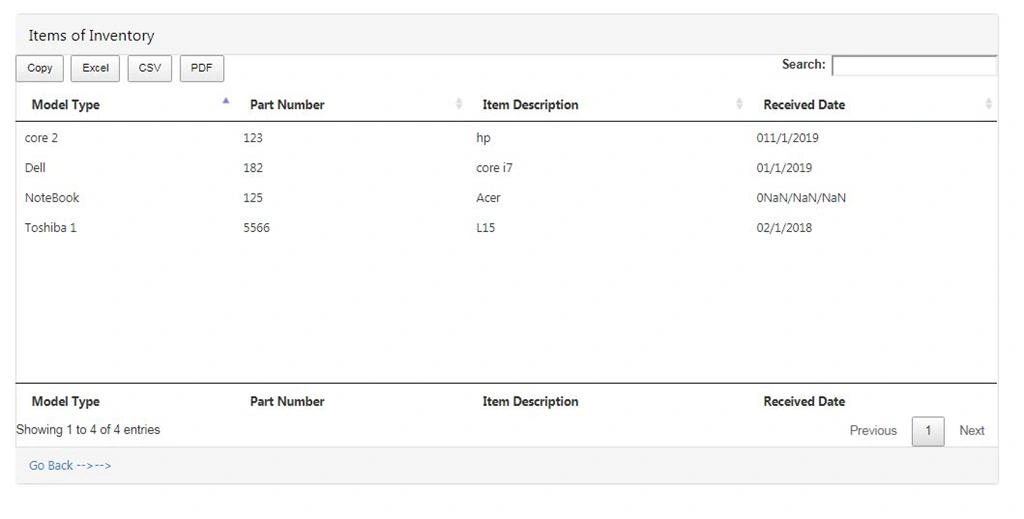This screenshot has height=519, width=1024.
Task: Sort by Item Description column header
Action: point(530,104)
